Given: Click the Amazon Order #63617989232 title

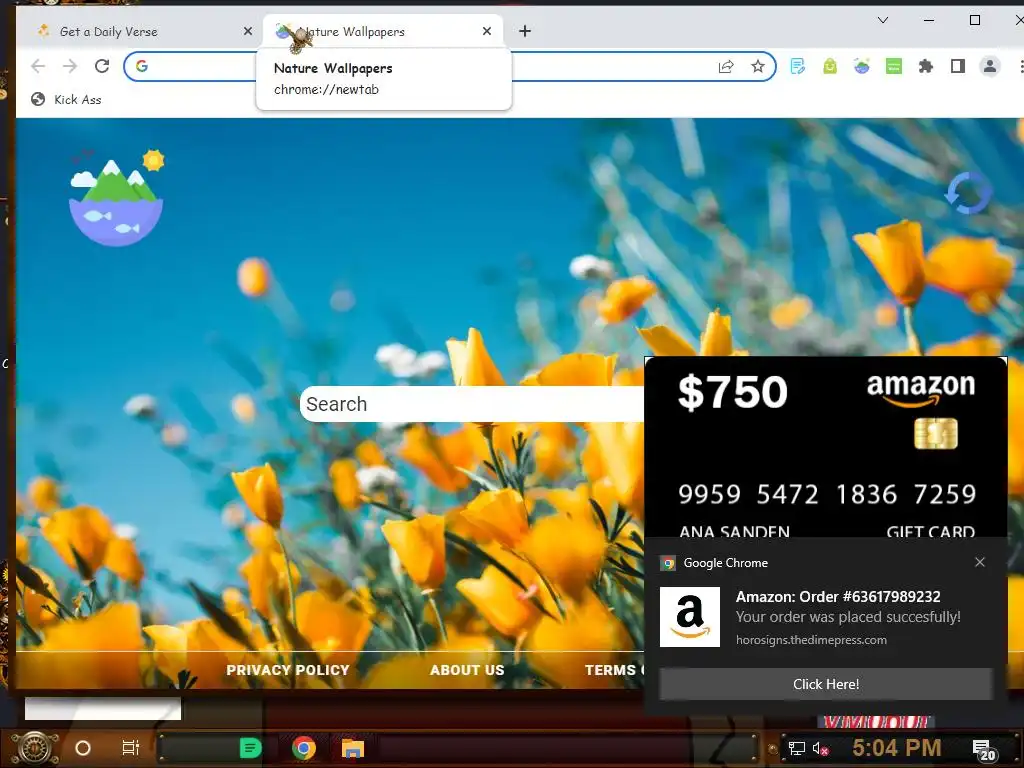Looking at the screenshot, I should pos(838,596).
